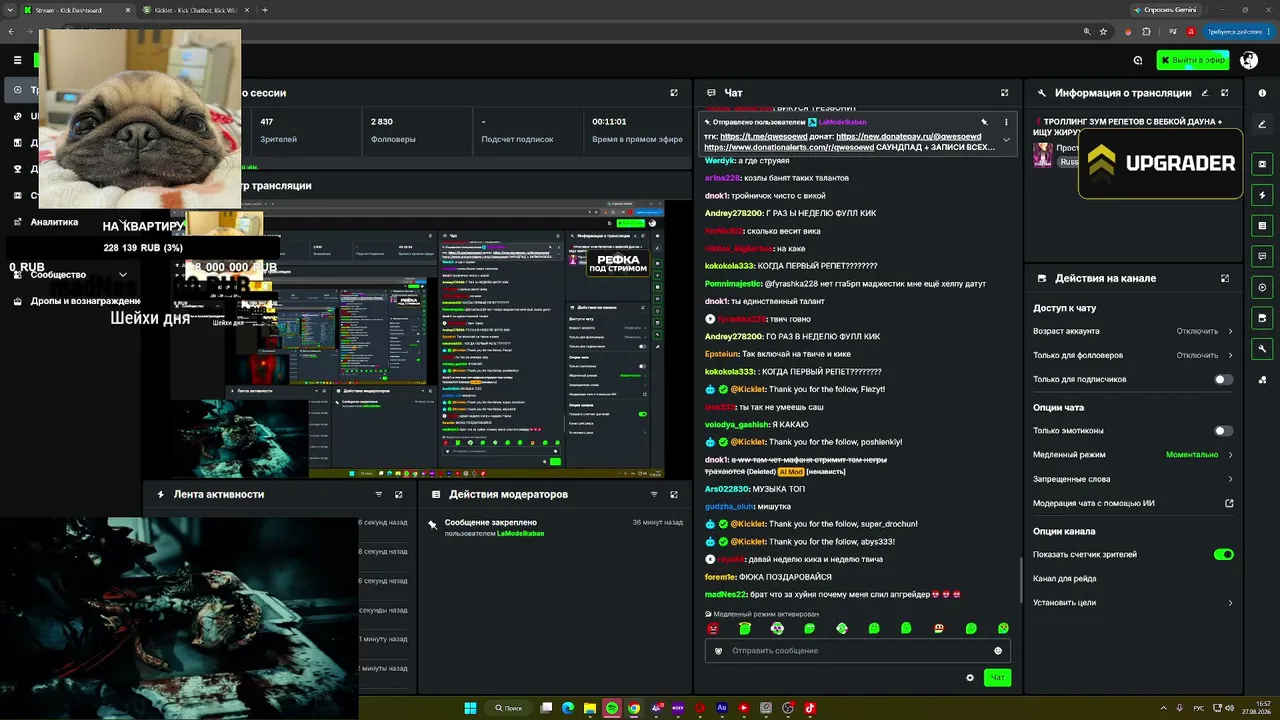Filter the moderator actions list

[x=654, y=494]
